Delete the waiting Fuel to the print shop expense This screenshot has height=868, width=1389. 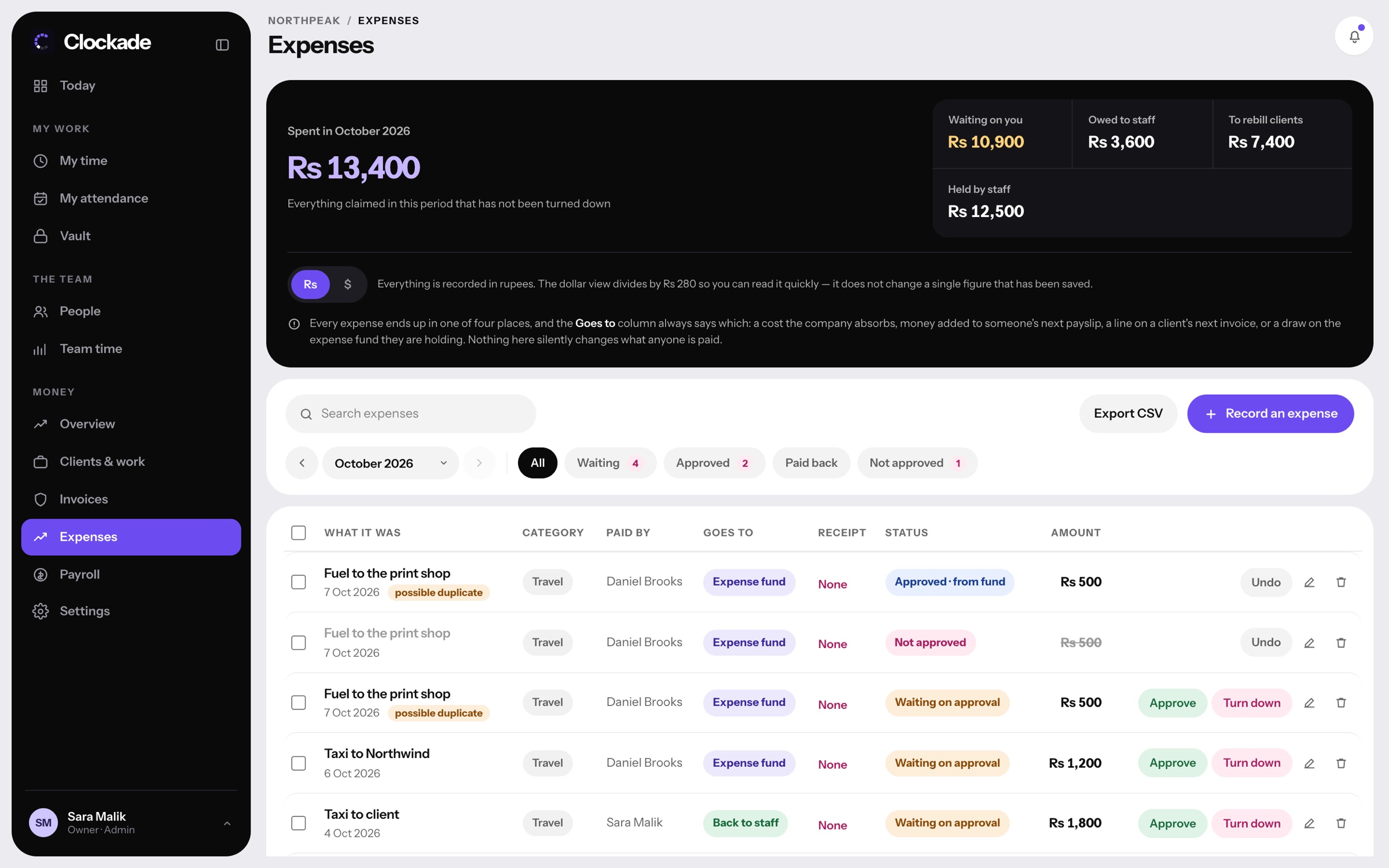(x=1341, y=703)
